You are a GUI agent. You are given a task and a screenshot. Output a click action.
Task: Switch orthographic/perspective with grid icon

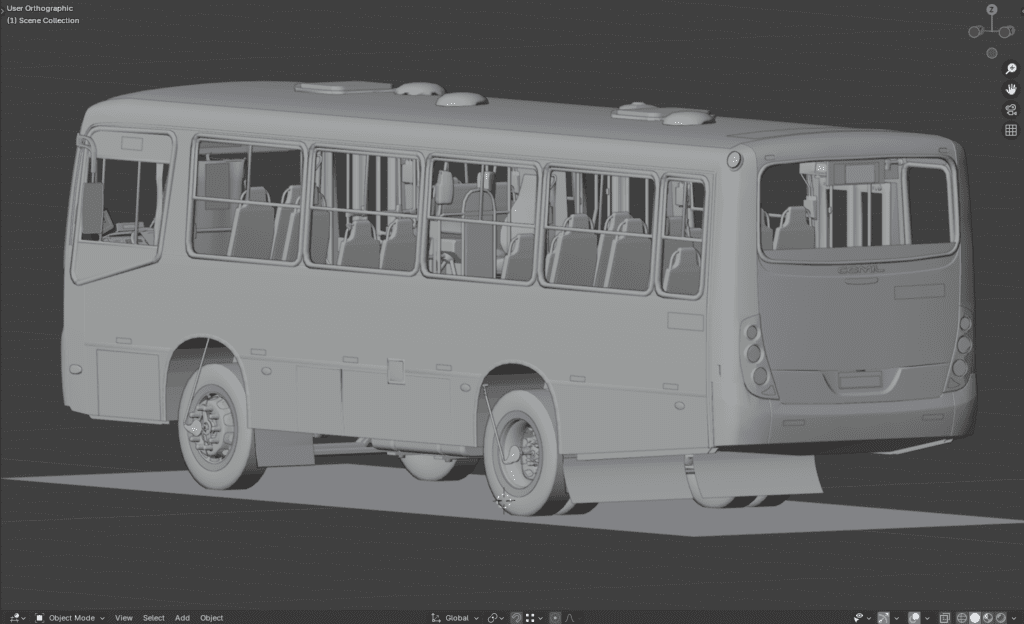[1011, 130]
